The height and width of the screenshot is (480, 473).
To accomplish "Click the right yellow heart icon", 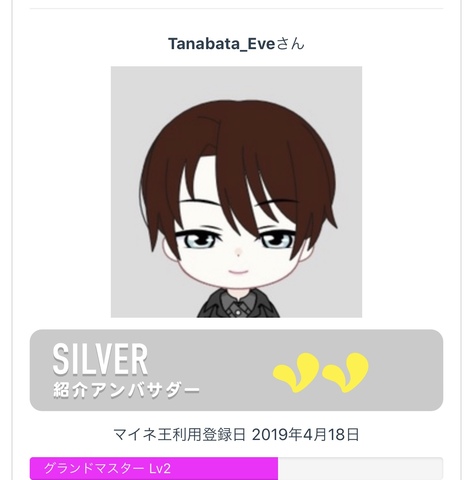I will pyautogui.click(x=346, y=372).
